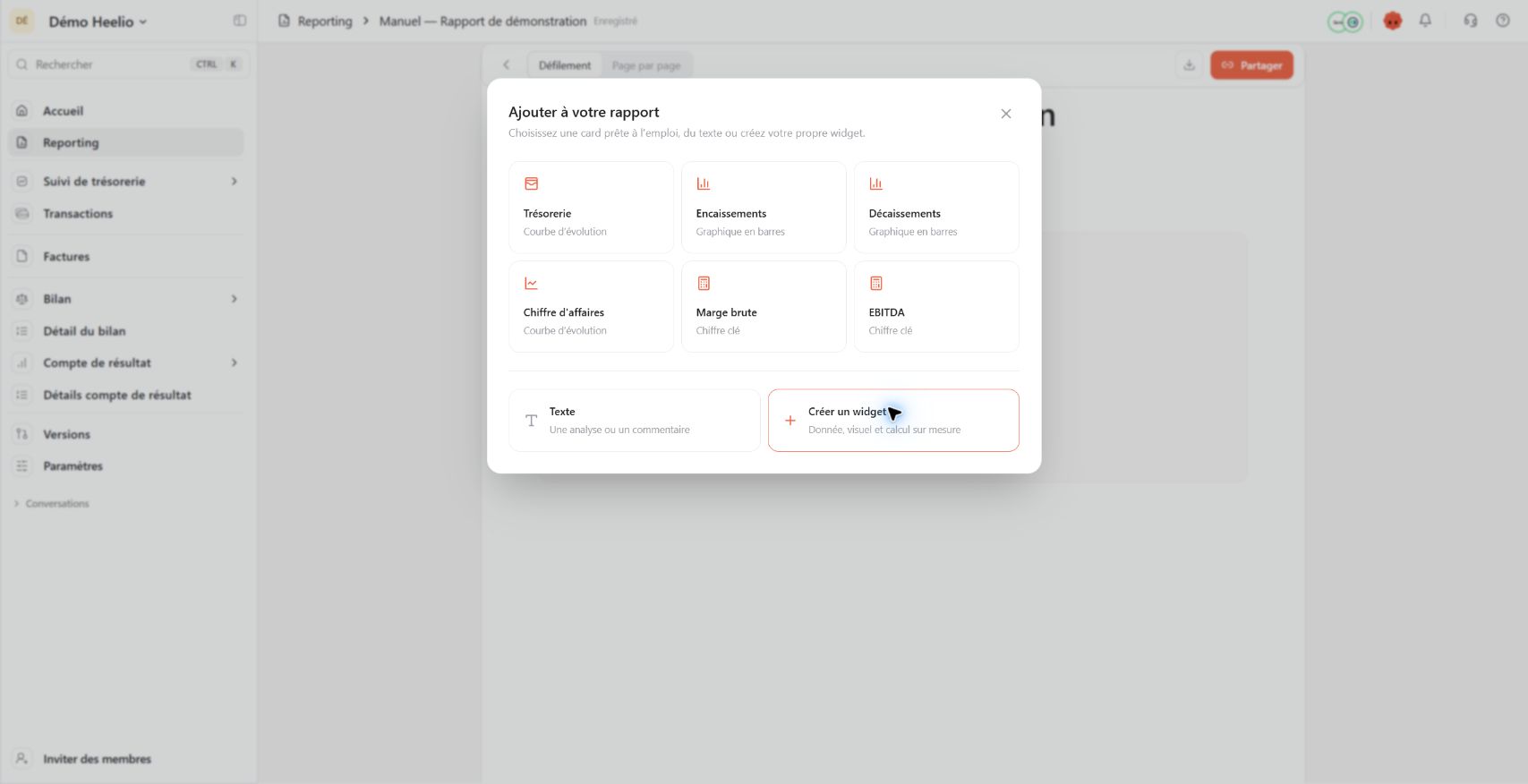Viewport: 1528px width, 784px height.
Task: Open Reporting in the sidebar
Action: tap(125, 142)
